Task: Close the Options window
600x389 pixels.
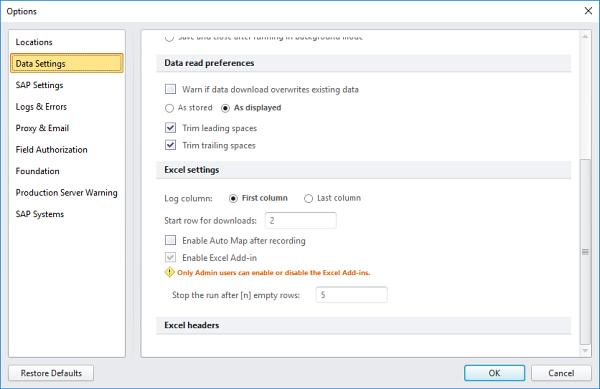Action: [x=588, y=11]
